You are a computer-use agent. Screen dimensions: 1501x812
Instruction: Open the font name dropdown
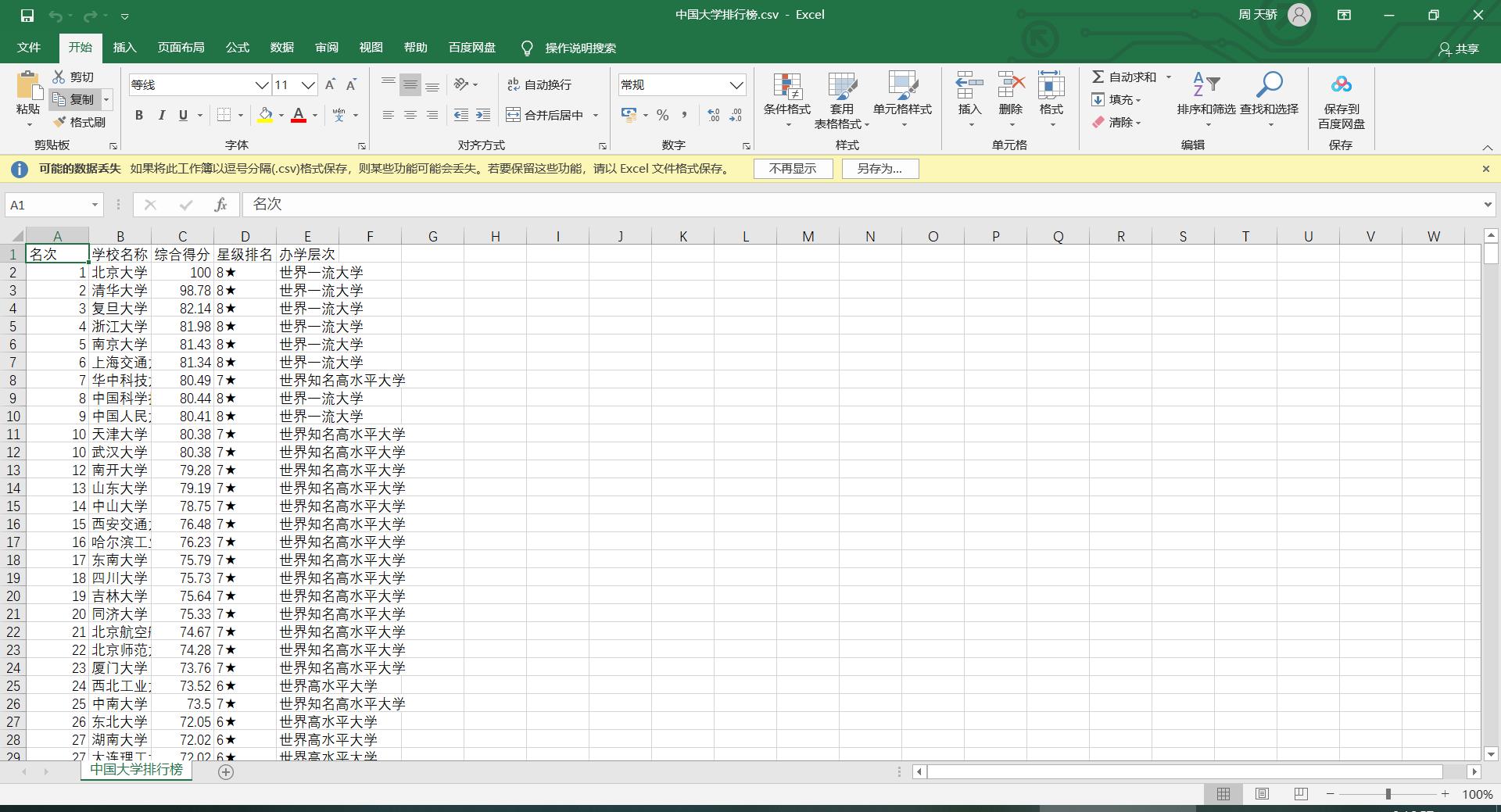pyautogui.click(x=262, y=84)
